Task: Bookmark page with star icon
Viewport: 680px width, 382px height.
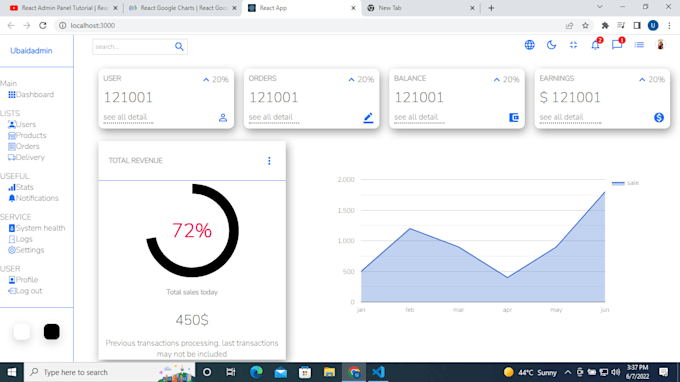Action: 585,26
